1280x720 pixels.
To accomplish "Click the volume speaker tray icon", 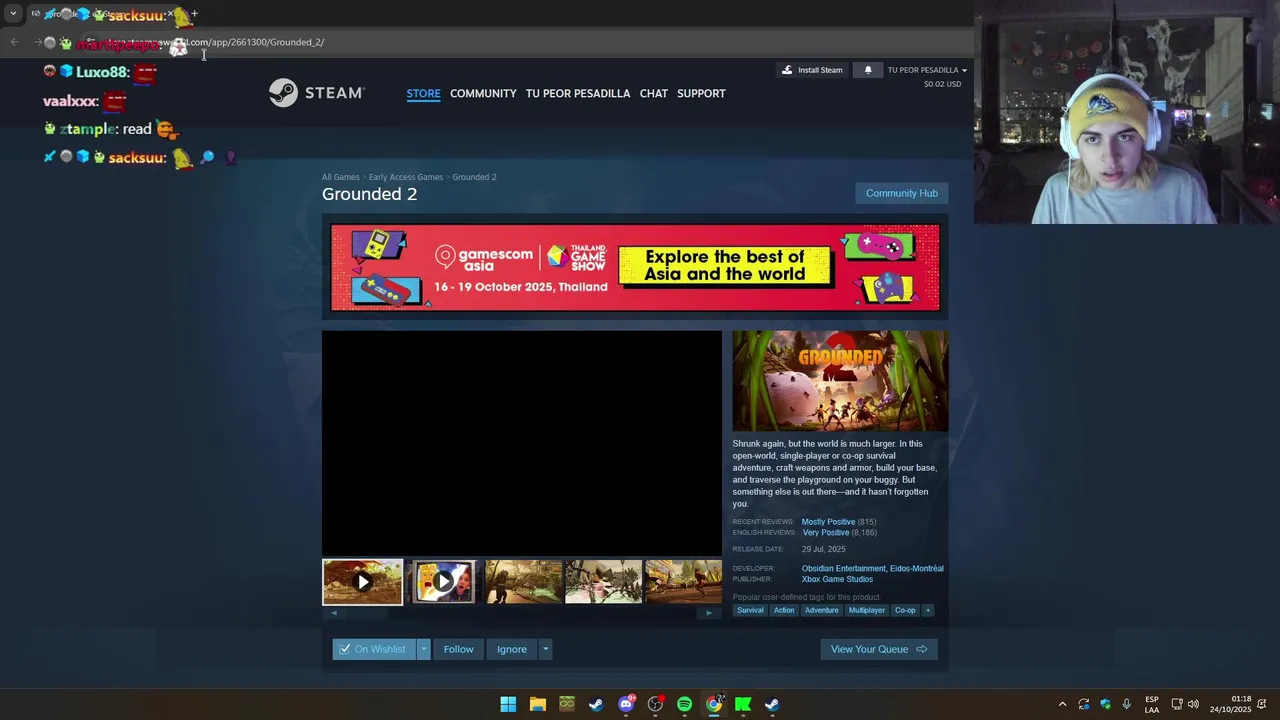I will pos(1193,704).
